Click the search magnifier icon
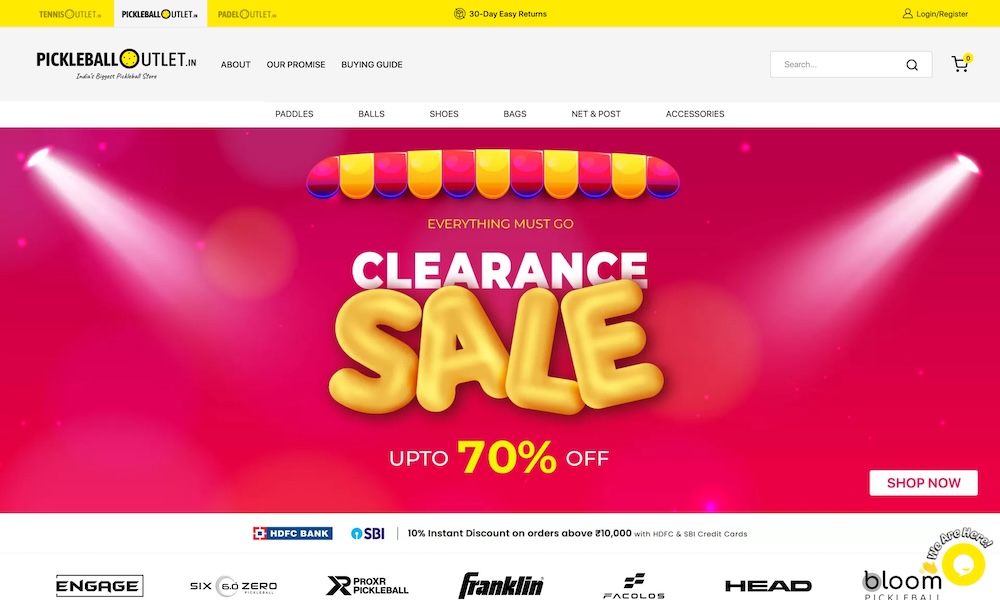 pos(912,65)
